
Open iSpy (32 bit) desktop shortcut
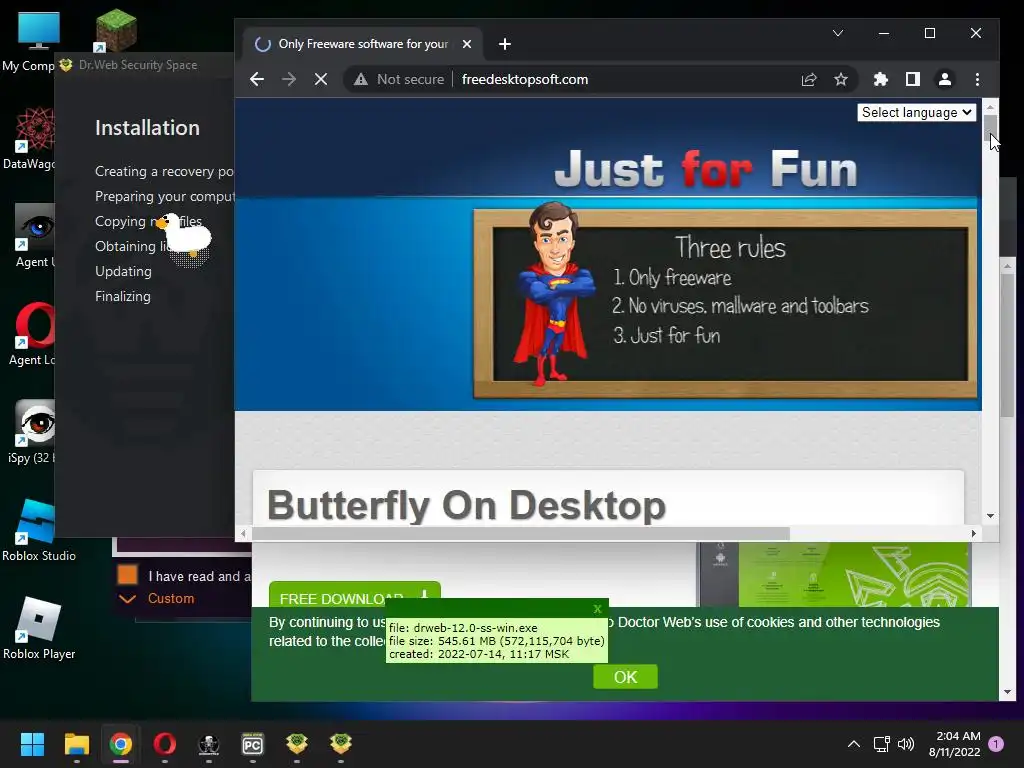coord(33,432)
